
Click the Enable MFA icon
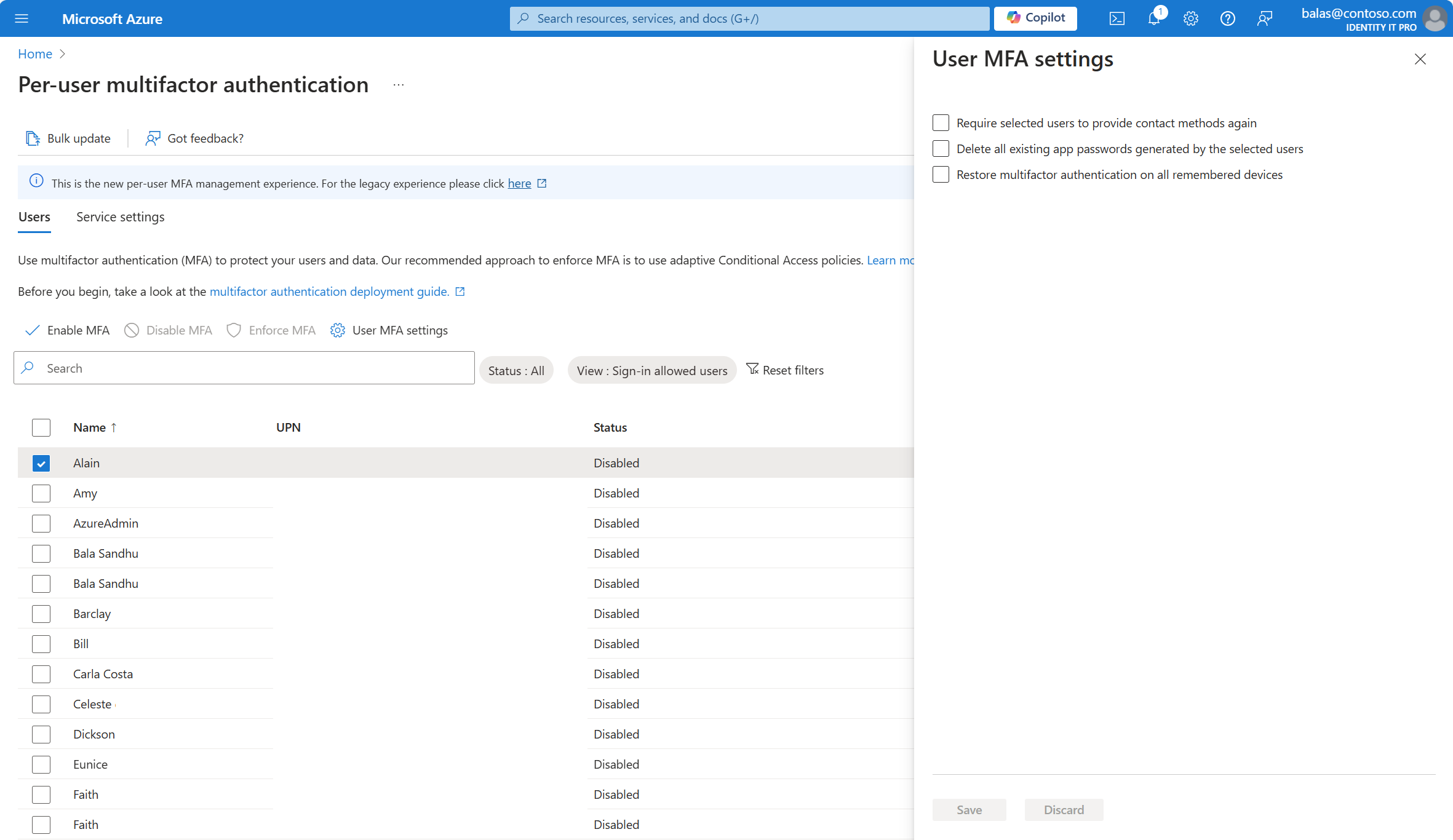pyautogui.click(x=34, y=329)
